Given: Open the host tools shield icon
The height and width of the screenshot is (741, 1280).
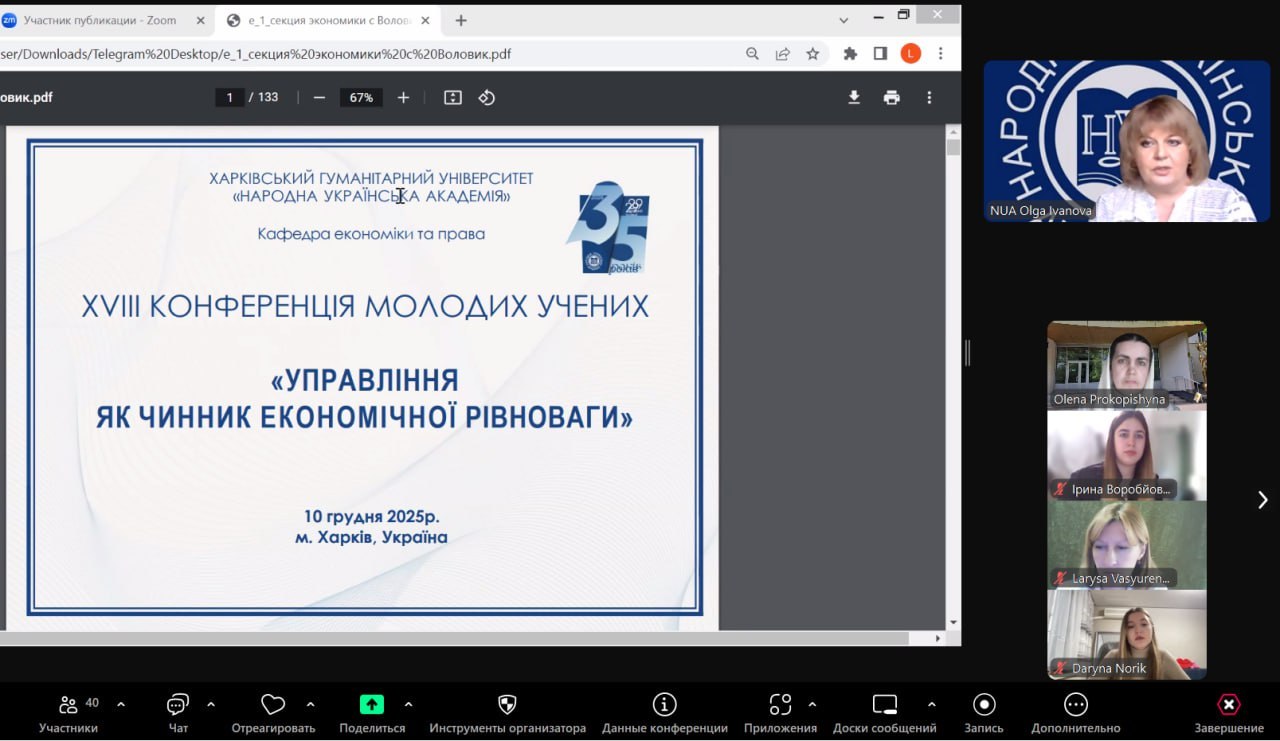Looking at the screenshot, I should [x=507, y=705].
